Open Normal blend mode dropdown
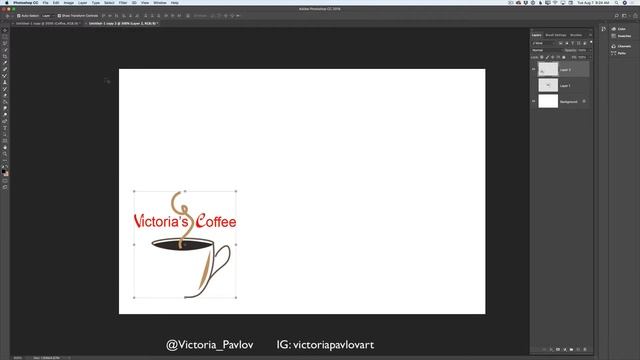Viewport: 640px width, 360px height. coord(547,50)
